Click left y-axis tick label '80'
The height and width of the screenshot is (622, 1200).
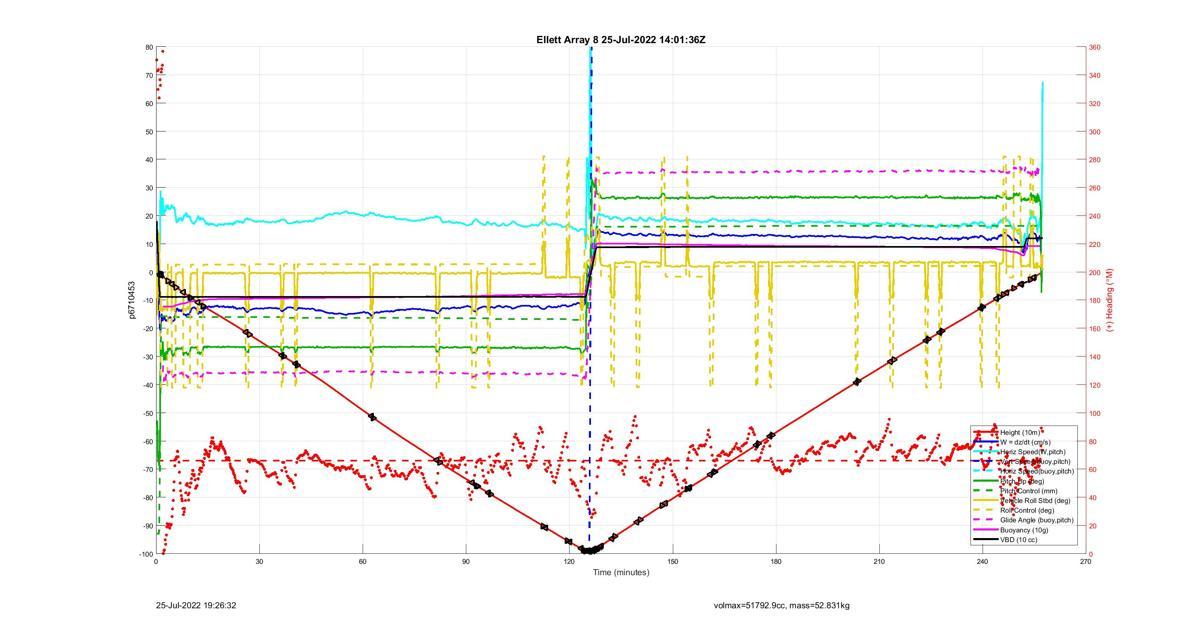click(148, 47)
